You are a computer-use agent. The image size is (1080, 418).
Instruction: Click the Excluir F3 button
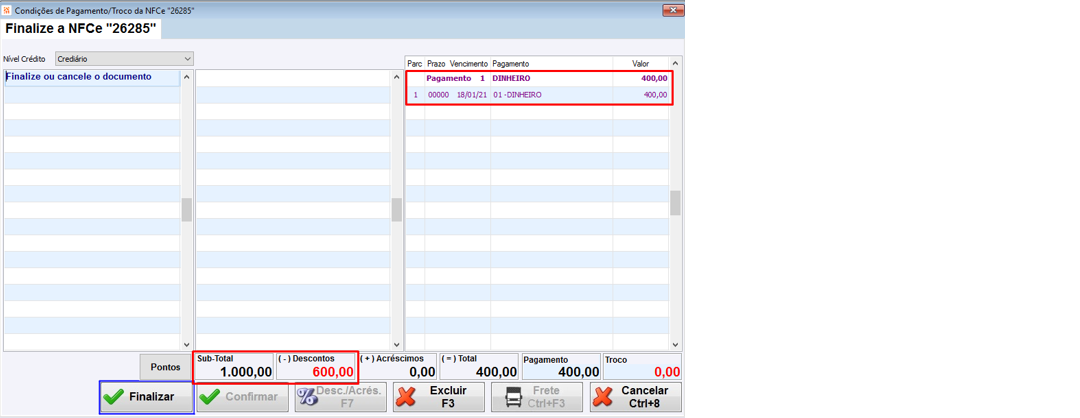point(439,397)
